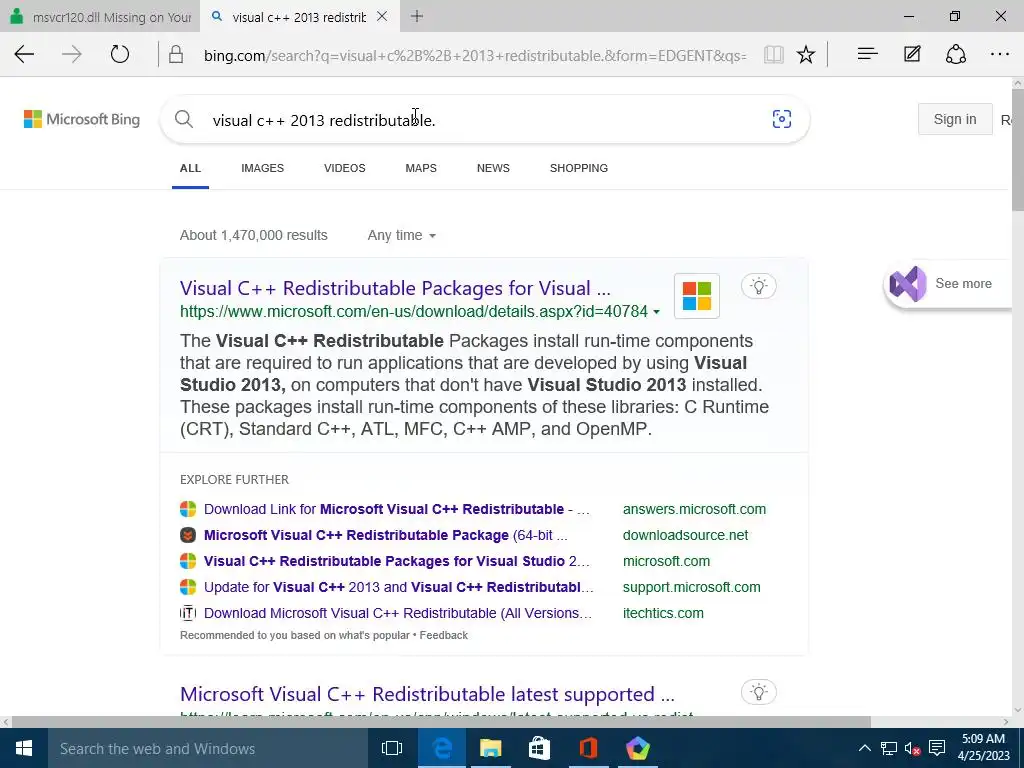The height and width of the screenshot is (768, 1024).
Task: Expand the arrow beside microsoft.com URL
Action: (x=656, y=312)
